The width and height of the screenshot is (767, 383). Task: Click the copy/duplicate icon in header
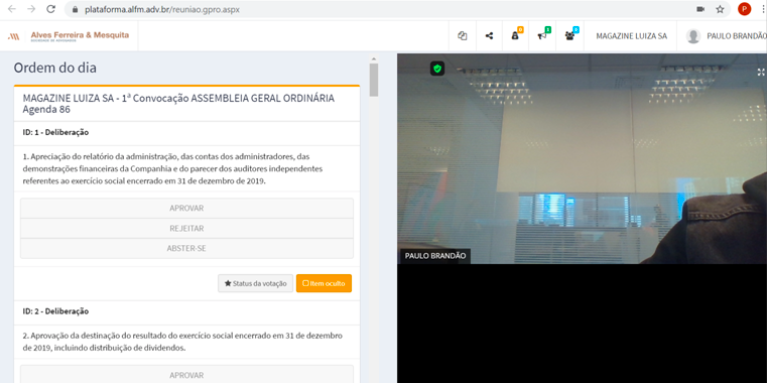pos(462,36)
